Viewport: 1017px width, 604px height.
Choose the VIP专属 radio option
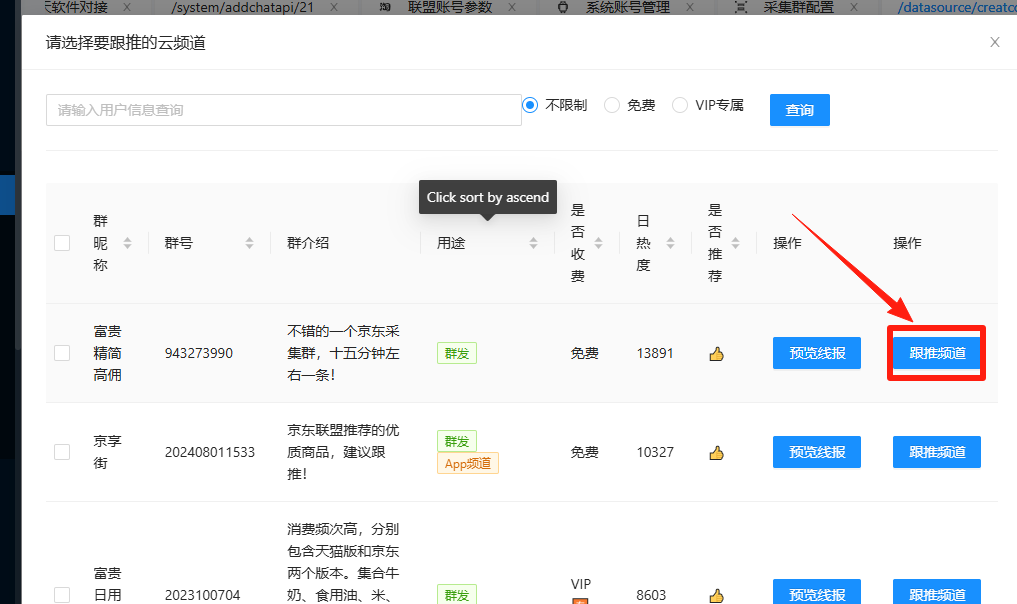(x=680, y=105)
